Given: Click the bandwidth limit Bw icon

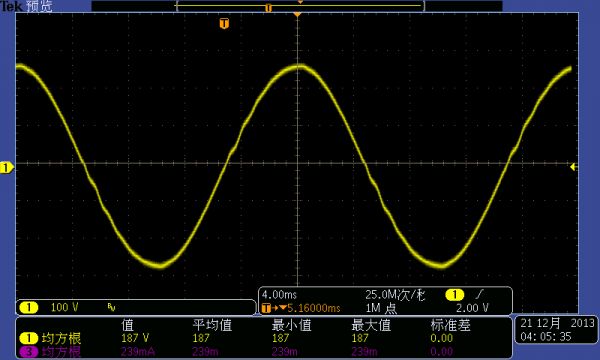Looking at the screenshot, I should coord(111,307).
